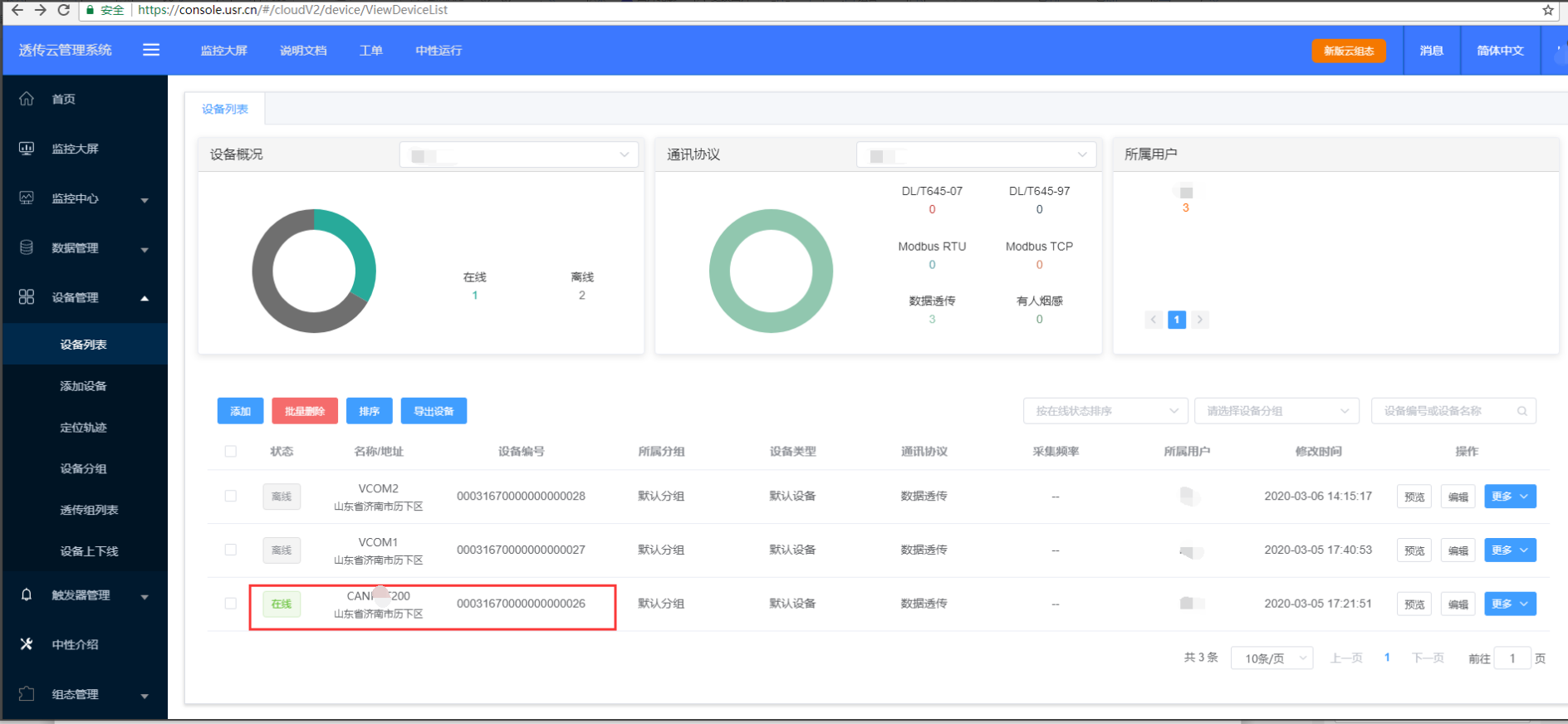Click the hamburger menu collapse icon
This screenshot has width=1568, height=724.
(151, 50)
